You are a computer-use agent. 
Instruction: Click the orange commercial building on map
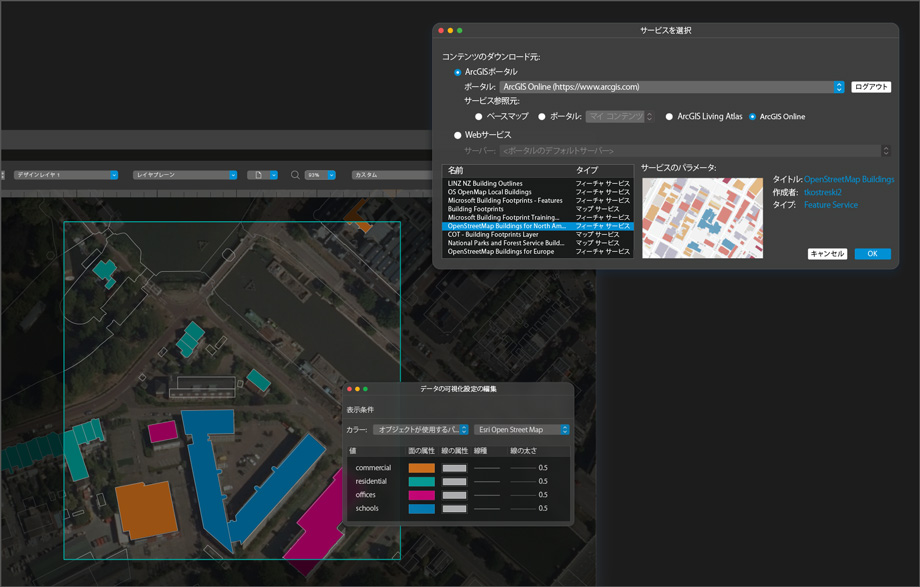click(x=146, y=510)
